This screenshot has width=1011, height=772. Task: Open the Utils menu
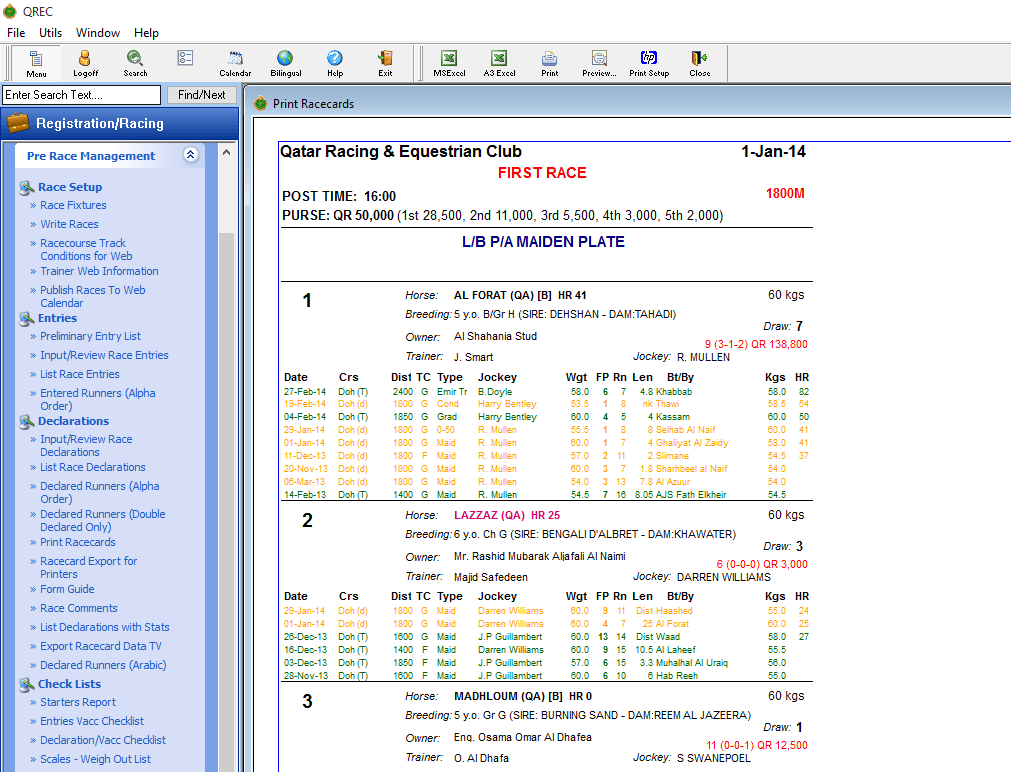click(50, 32)
